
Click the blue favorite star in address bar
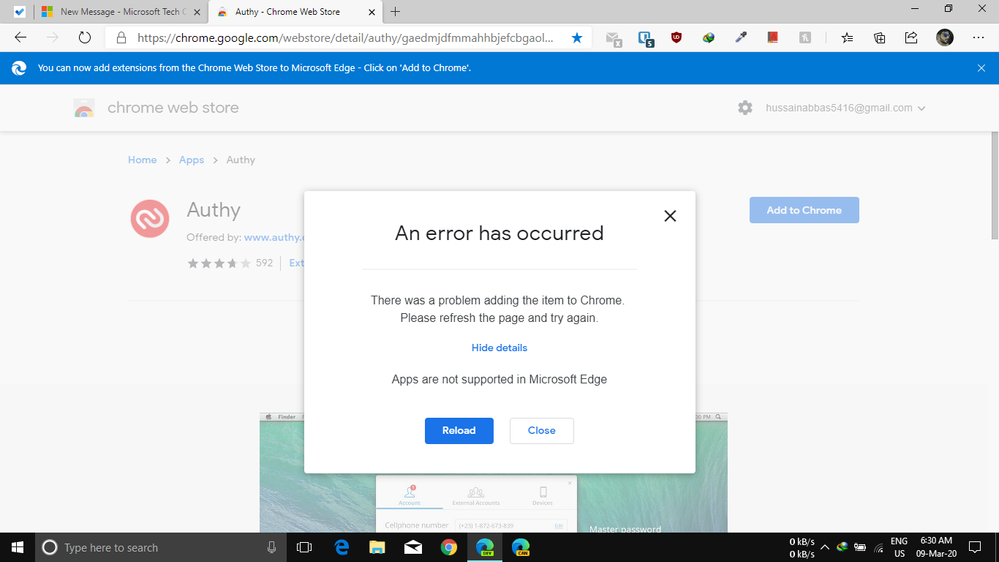577,38
